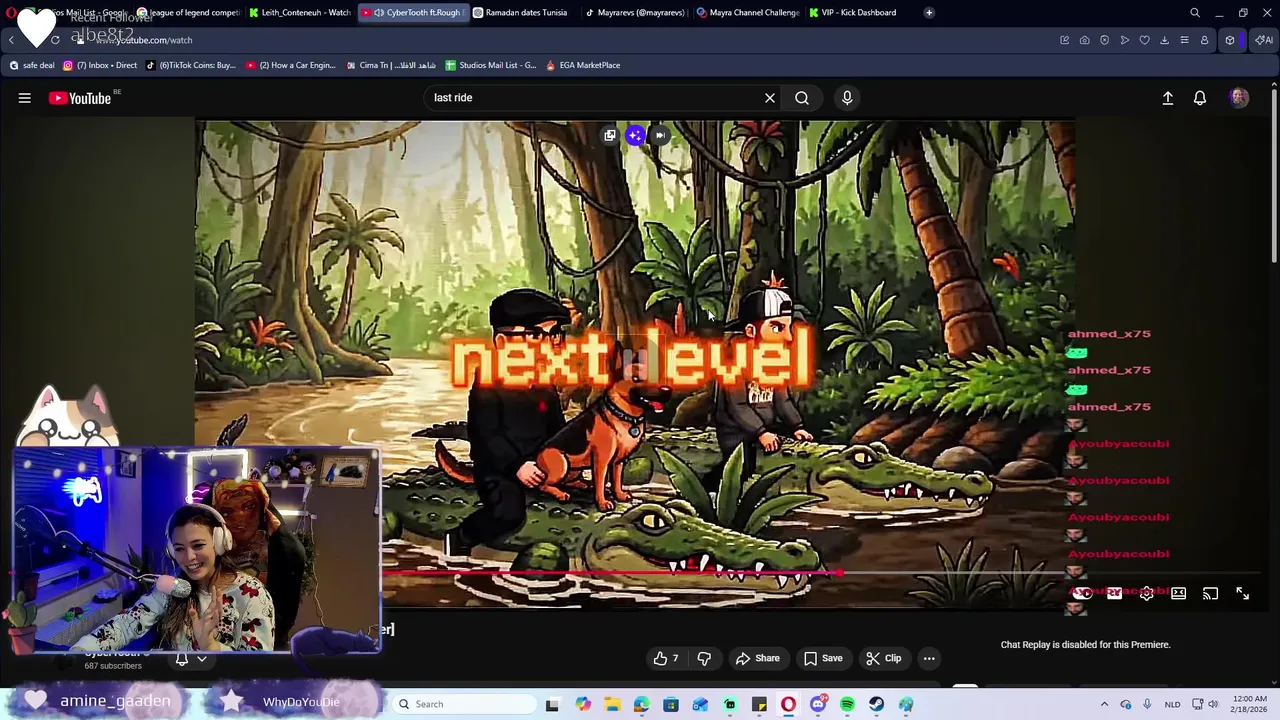Launch Copilot from the taskbar

(583, 704)
